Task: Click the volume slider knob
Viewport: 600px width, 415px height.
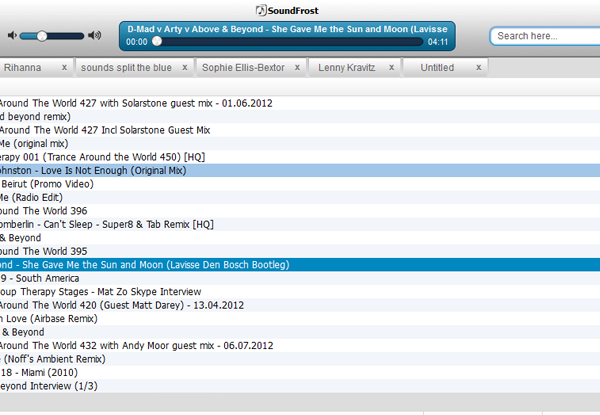Action: point(42,36)
